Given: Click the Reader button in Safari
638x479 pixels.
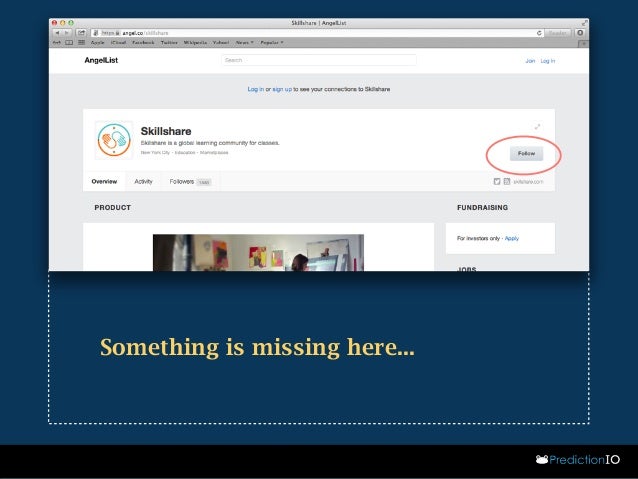Looking at the screenshot, I should pyautogui.click(x=557, y=33).
